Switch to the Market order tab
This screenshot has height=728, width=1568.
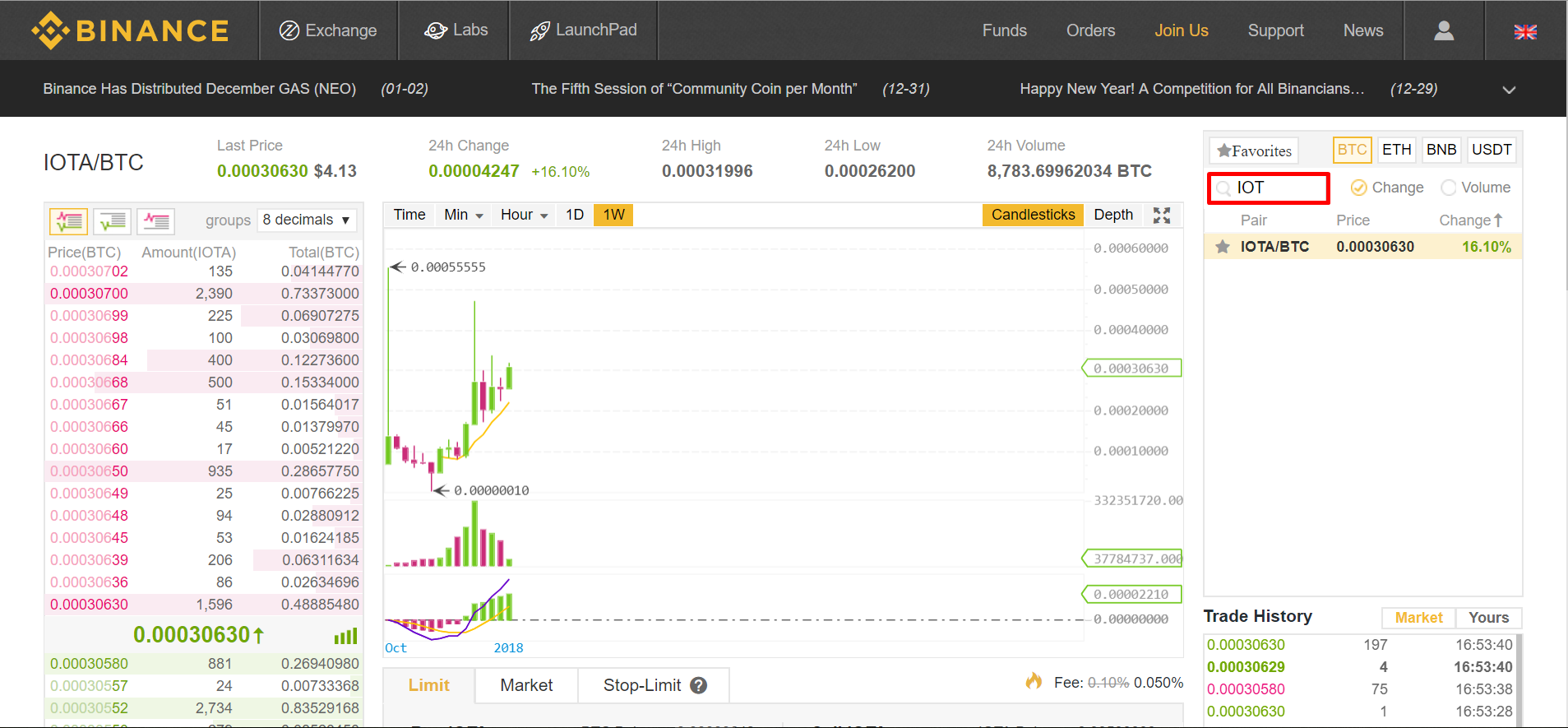click(x=526, y=685)
